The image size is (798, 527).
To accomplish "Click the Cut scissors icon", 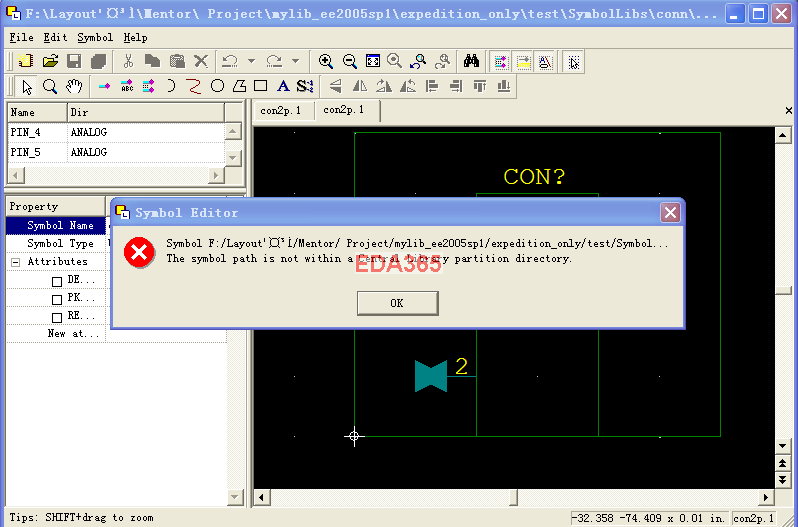I will (128, 62).
